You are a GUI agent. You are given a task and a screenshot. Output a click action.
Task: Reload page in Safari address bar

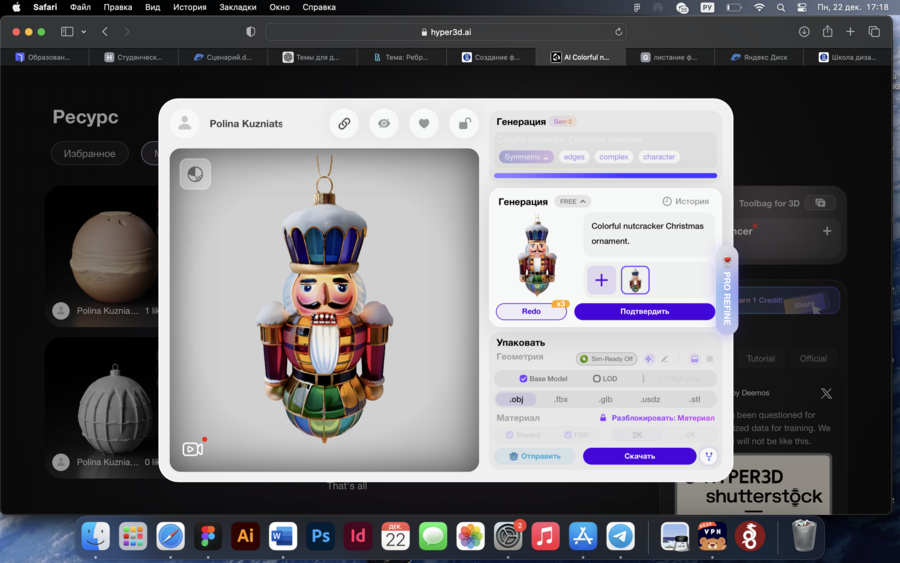(x=618, y=32)
